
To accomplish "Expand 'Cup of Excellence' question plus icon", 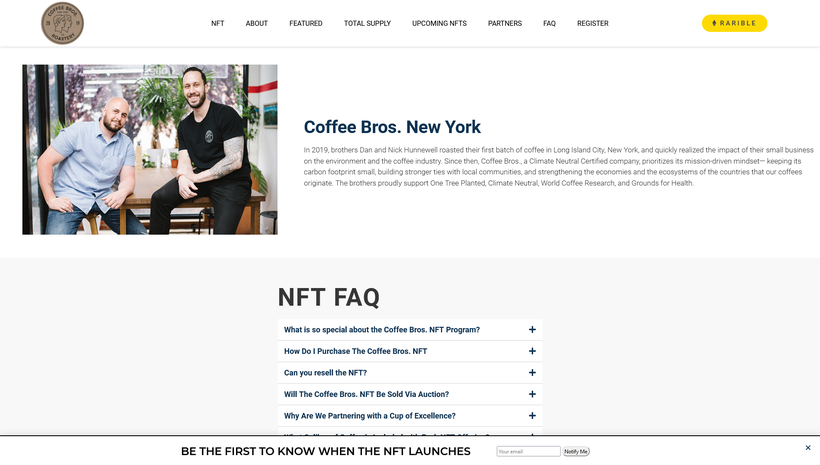I will (x=532, y=416).
